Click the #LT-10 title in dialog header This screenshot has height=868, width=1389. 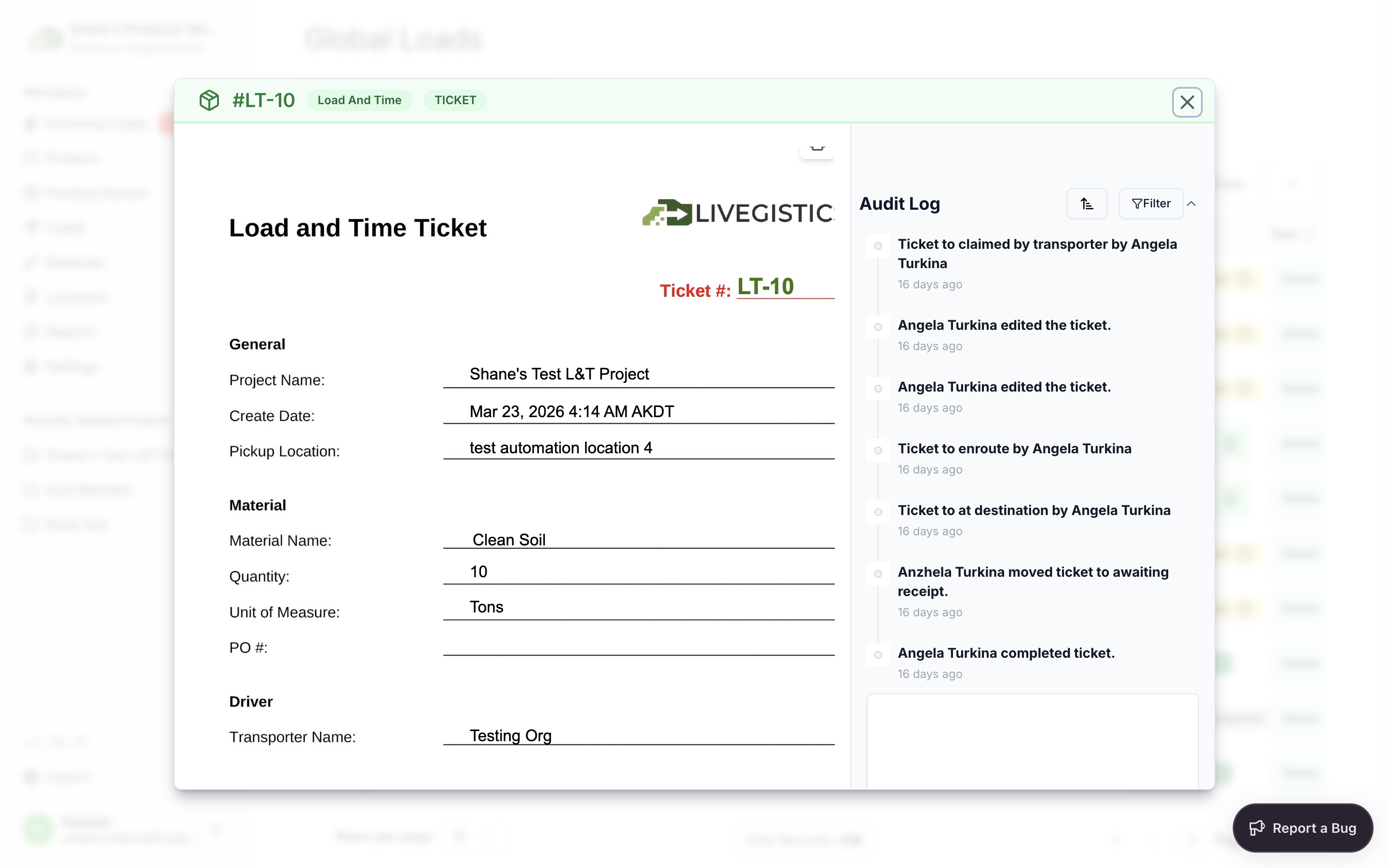(x=263, y=100)
